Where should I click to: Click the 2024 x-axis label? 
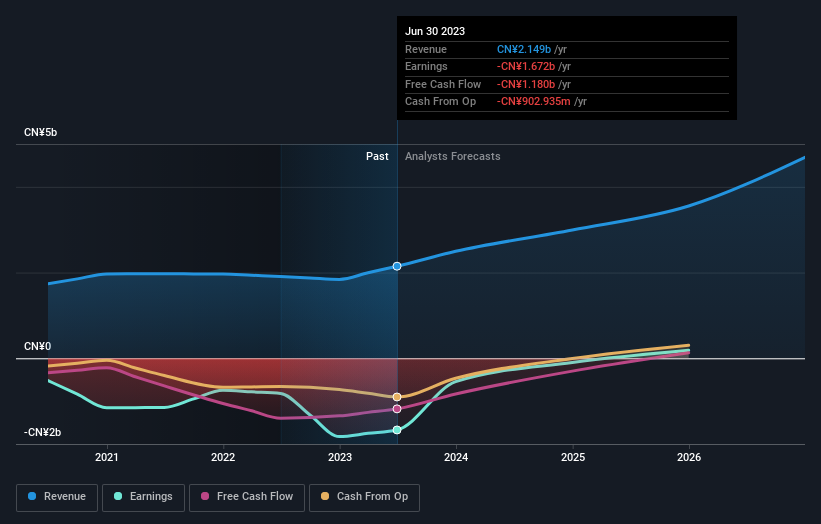[456, 457]
